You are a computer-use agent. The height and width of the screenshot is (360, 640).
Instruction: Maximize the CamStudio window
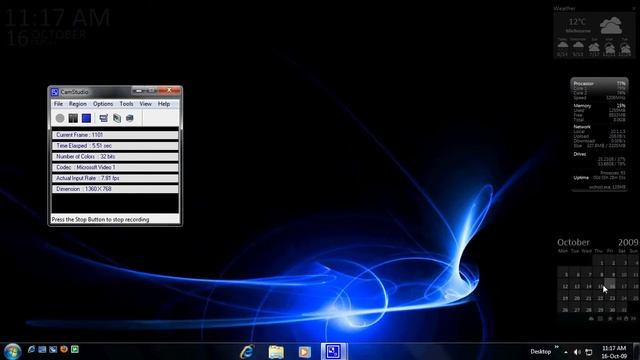[x=151, y=90]
